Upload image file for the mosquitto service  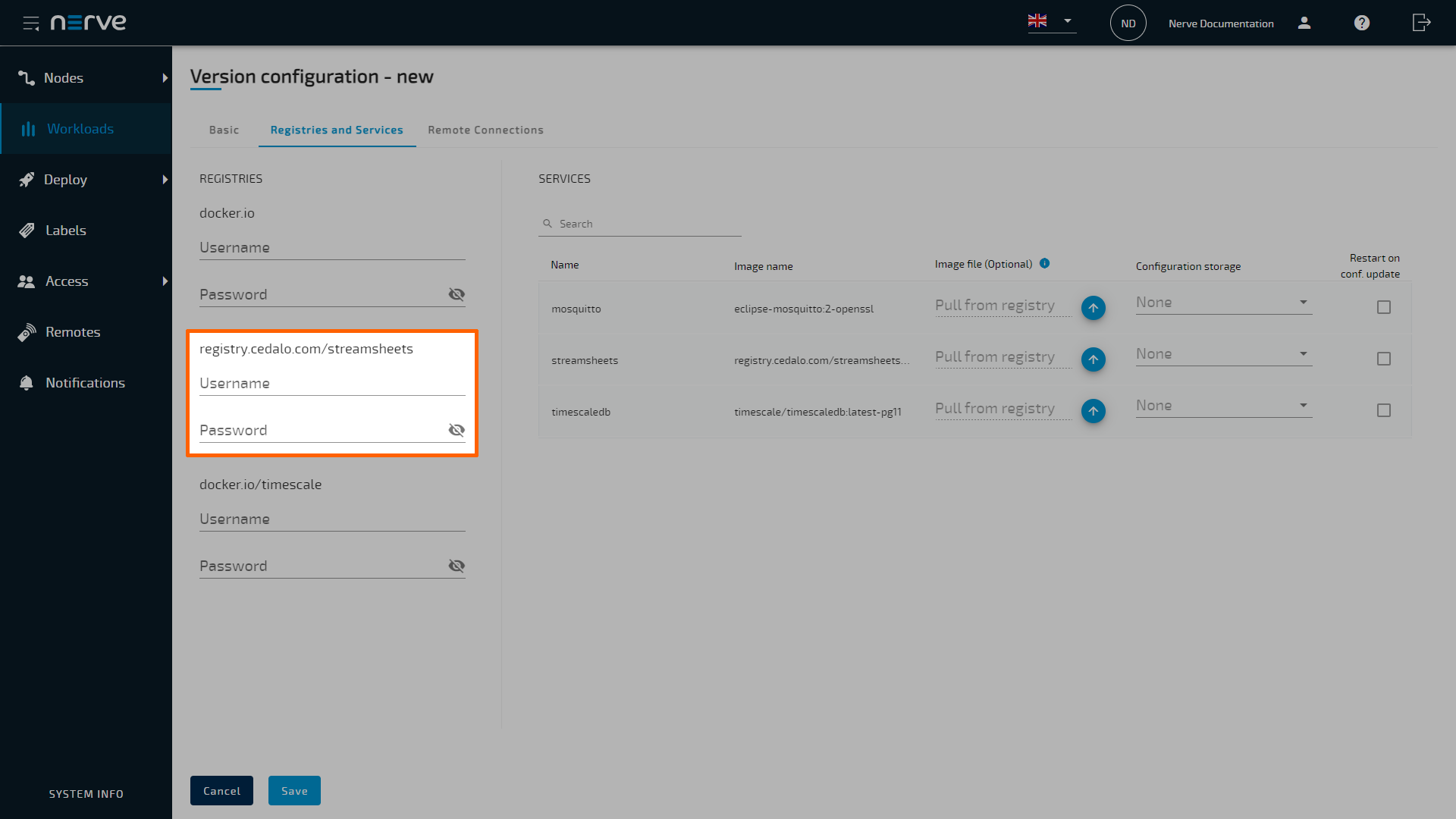pos(1093,308)
